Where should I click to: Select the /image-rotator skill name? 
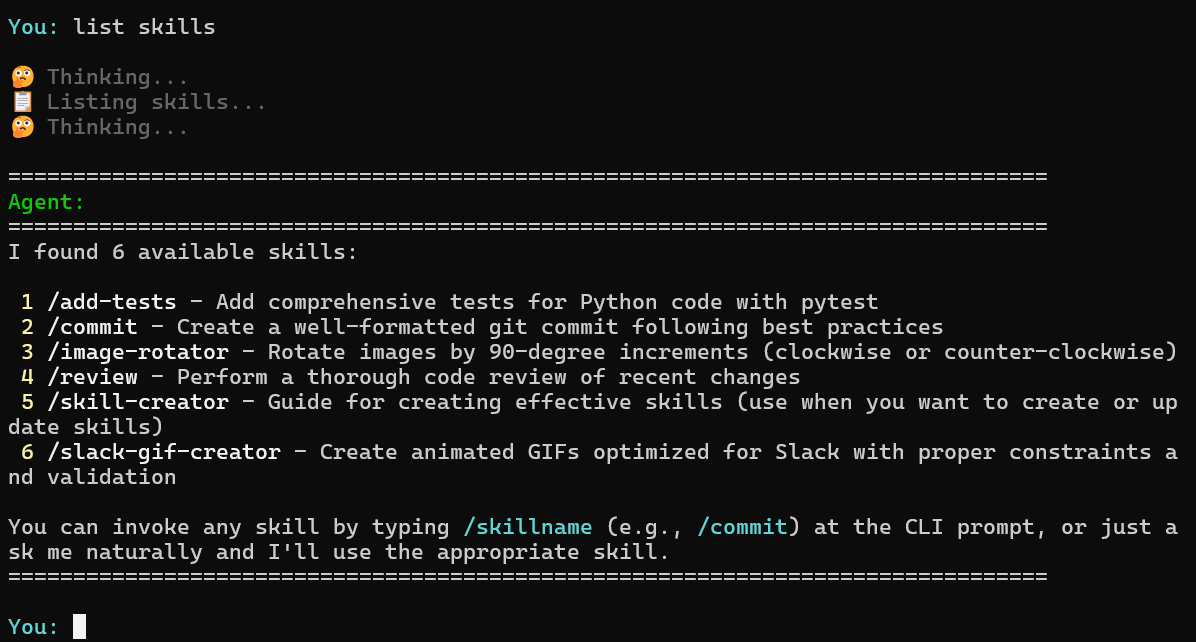(138, 352)
